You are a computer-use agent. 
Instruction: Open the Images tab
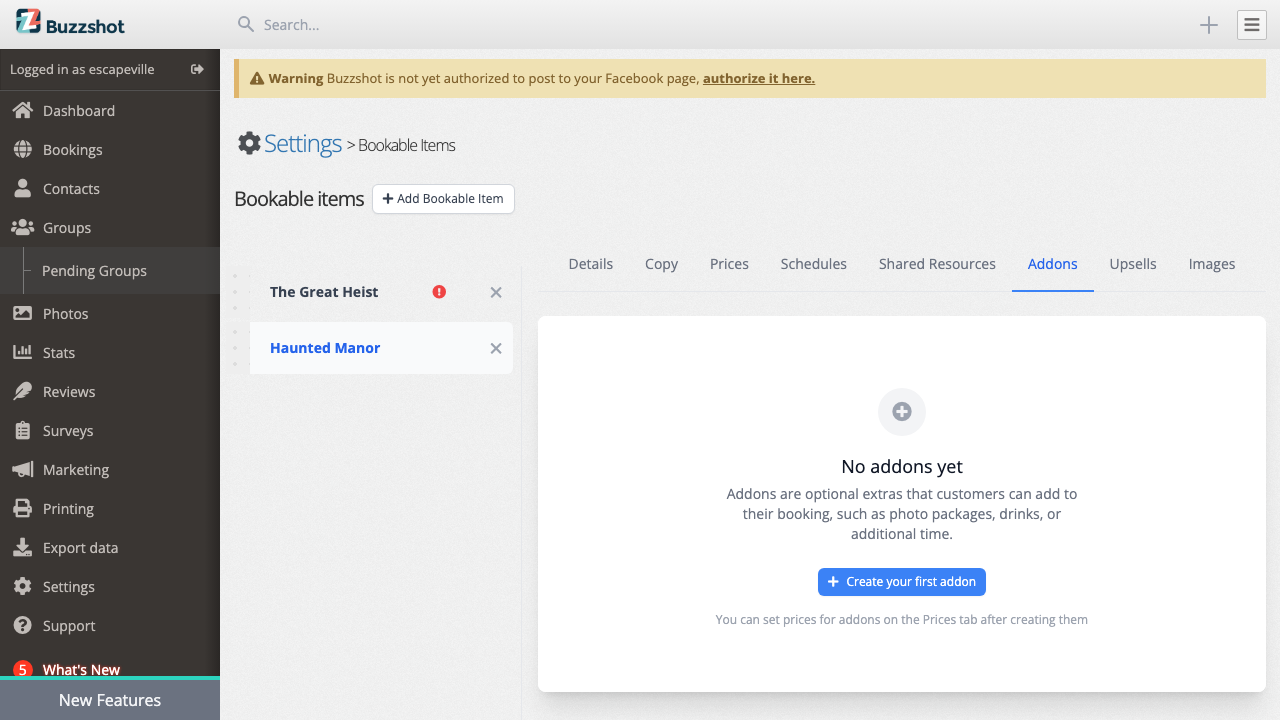coord(1211,263)
